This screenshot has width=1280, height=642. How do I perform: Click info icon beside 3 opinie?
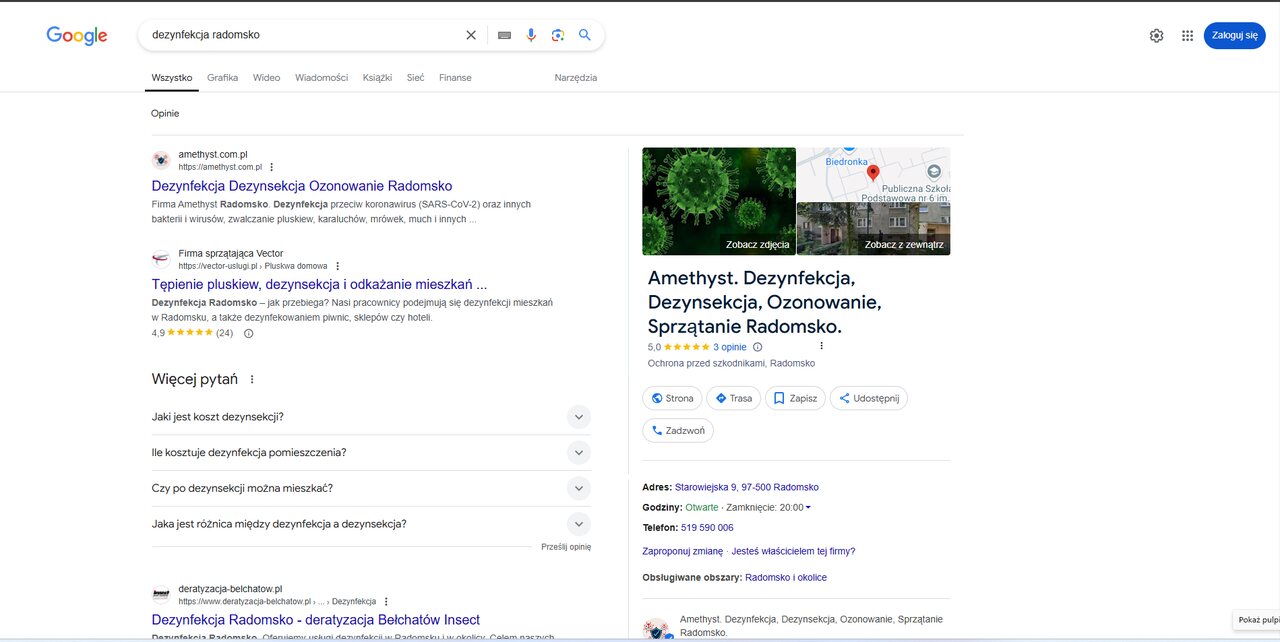coord(757,347)
